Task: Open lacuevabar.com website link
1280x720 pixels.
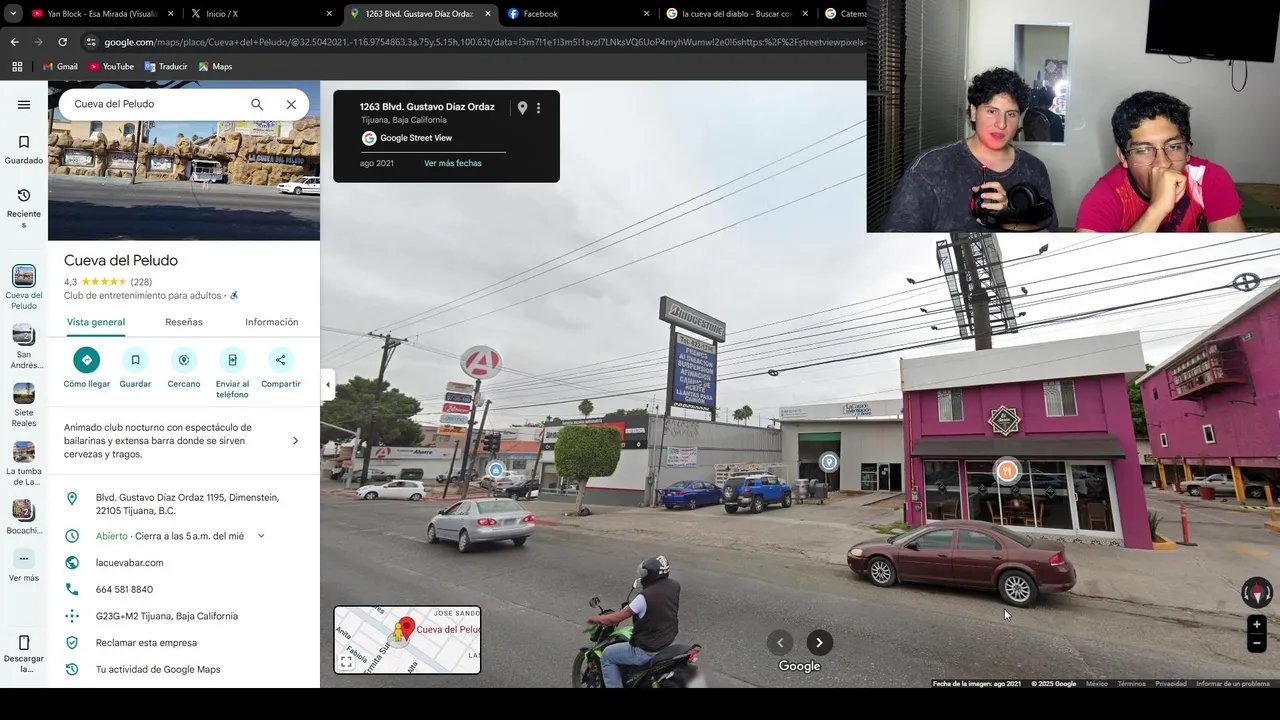Action: [x=129, y=563]
